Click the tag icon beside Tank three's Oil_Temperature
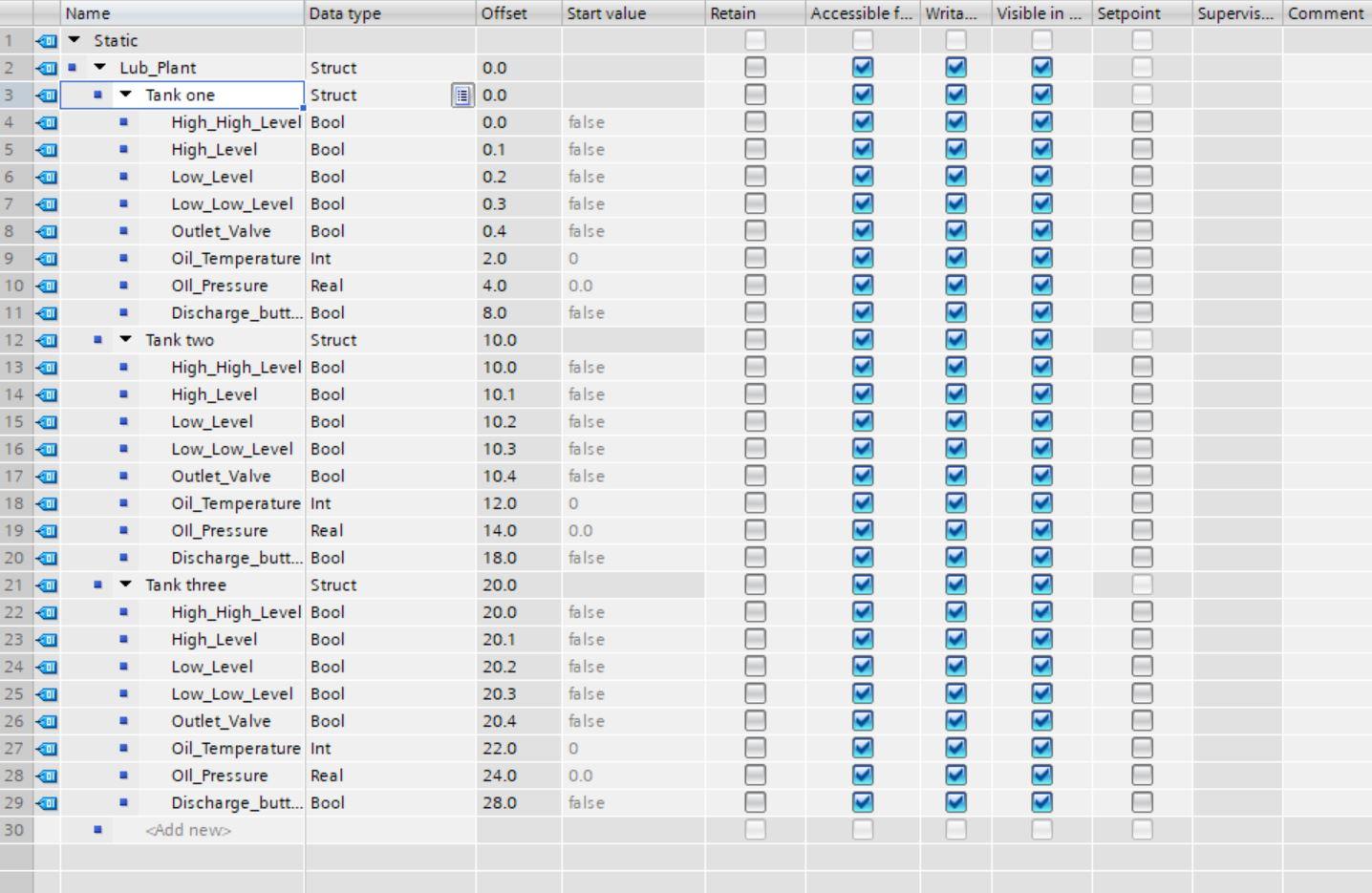This screenshot has height=893, width=1372. 46,748
